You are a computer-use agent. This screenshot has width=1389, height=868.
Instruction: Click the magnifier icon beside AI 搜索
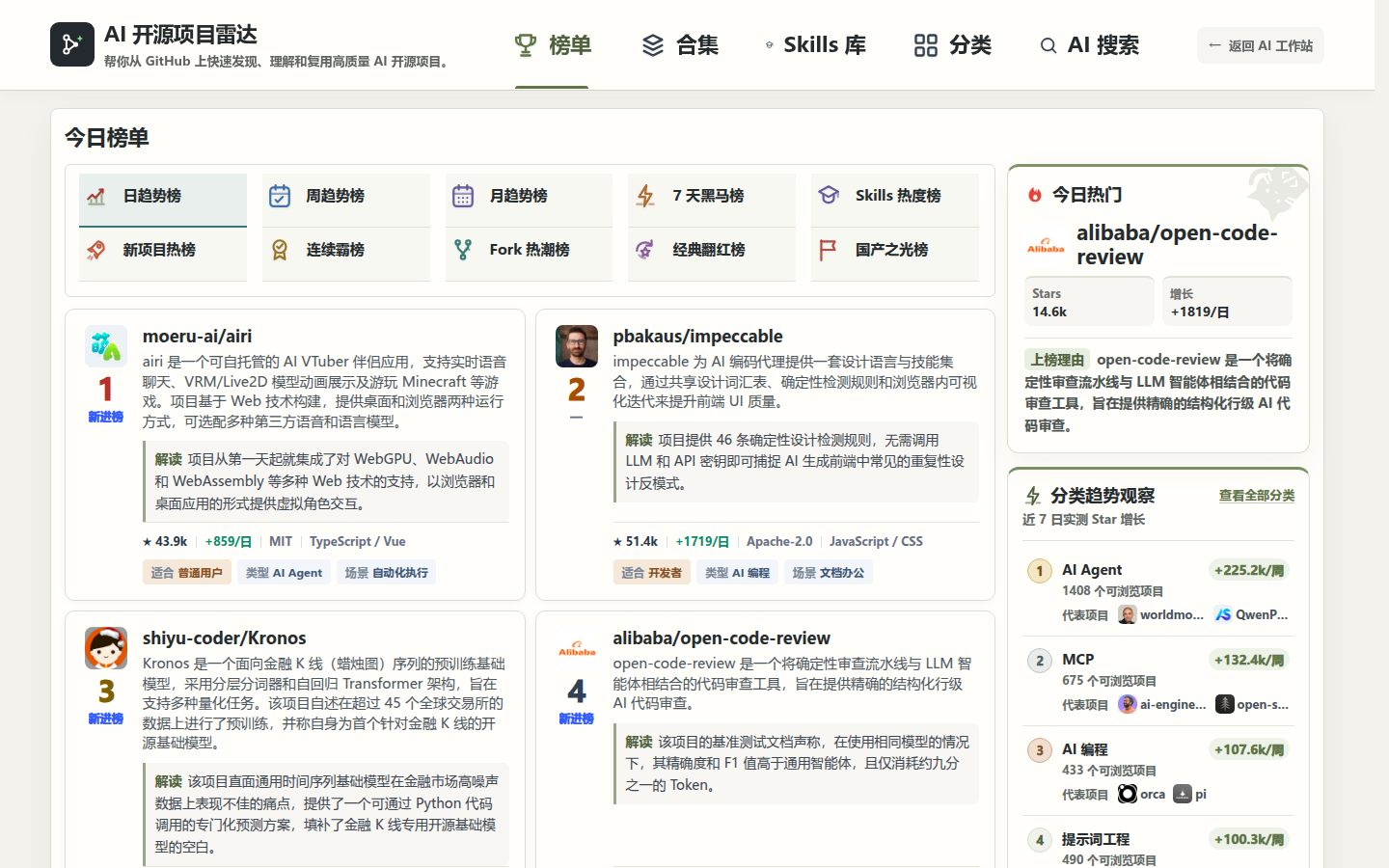(x=1049, y=45)
